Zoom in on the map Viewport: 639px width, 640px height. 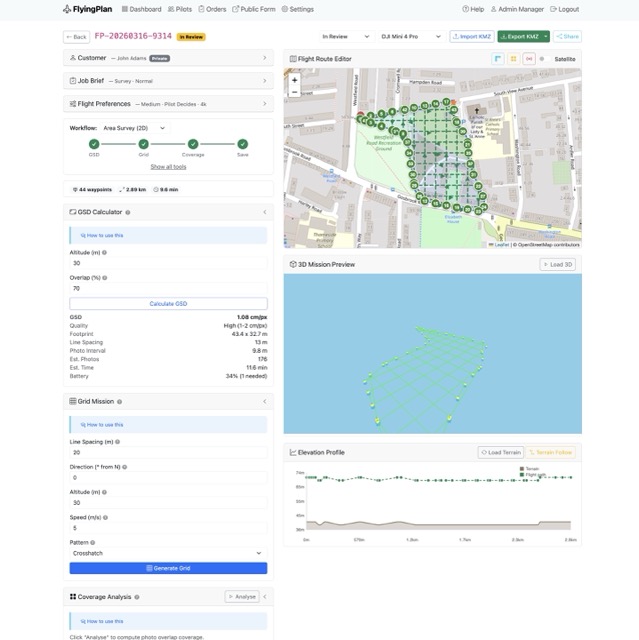[294, 79]
